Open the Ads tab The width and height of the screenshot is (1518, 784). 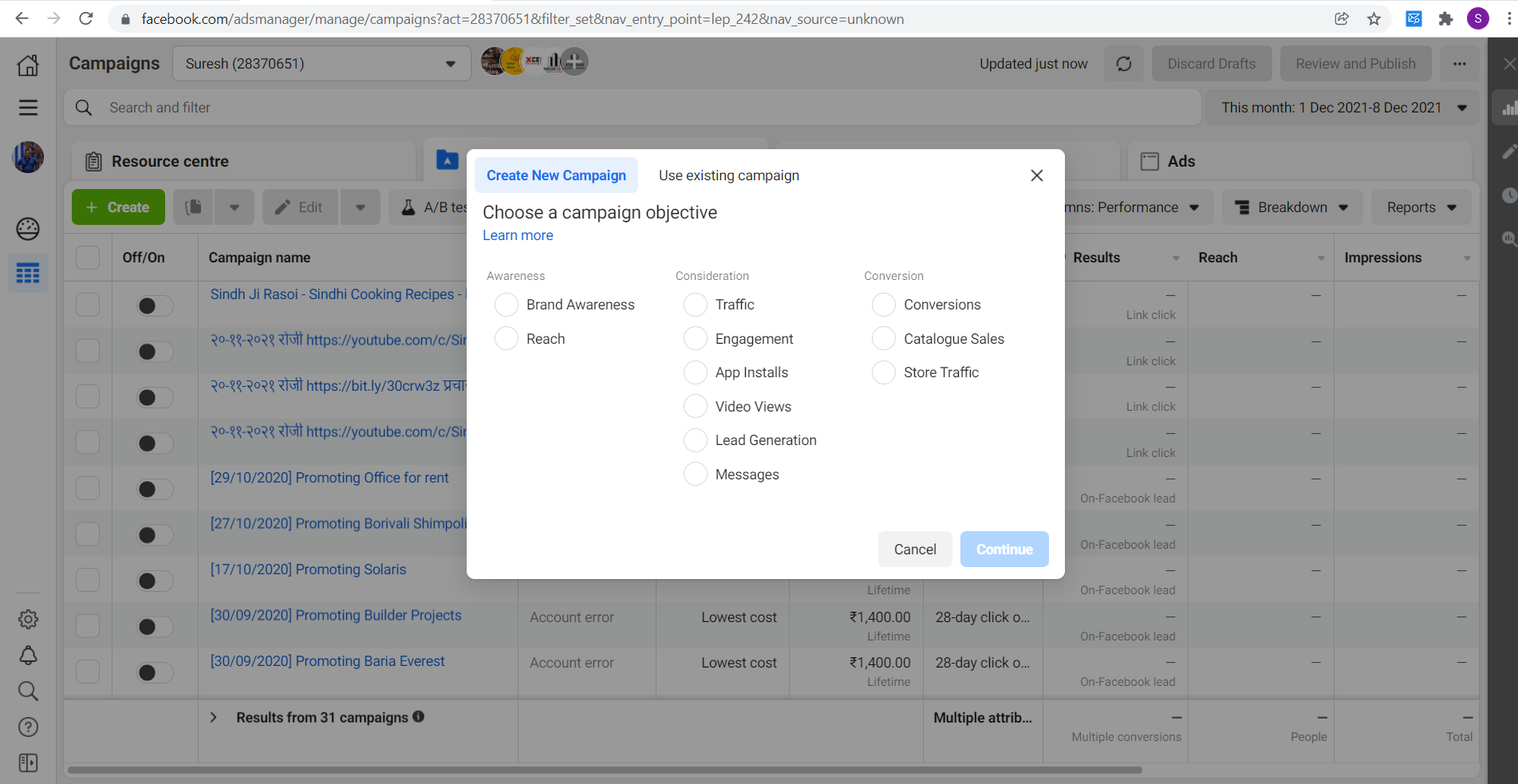[x=1300, y=161]
